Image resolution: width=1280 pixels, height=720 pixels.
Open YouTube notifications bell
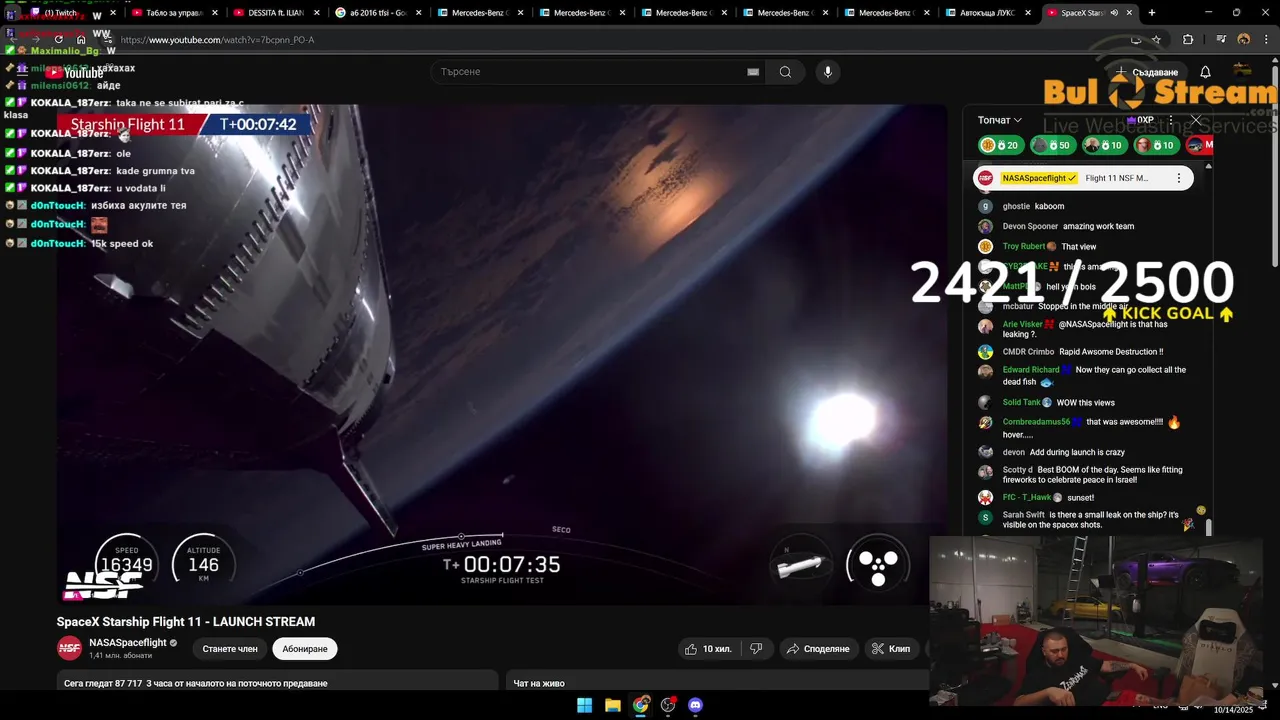(1205, 72)
